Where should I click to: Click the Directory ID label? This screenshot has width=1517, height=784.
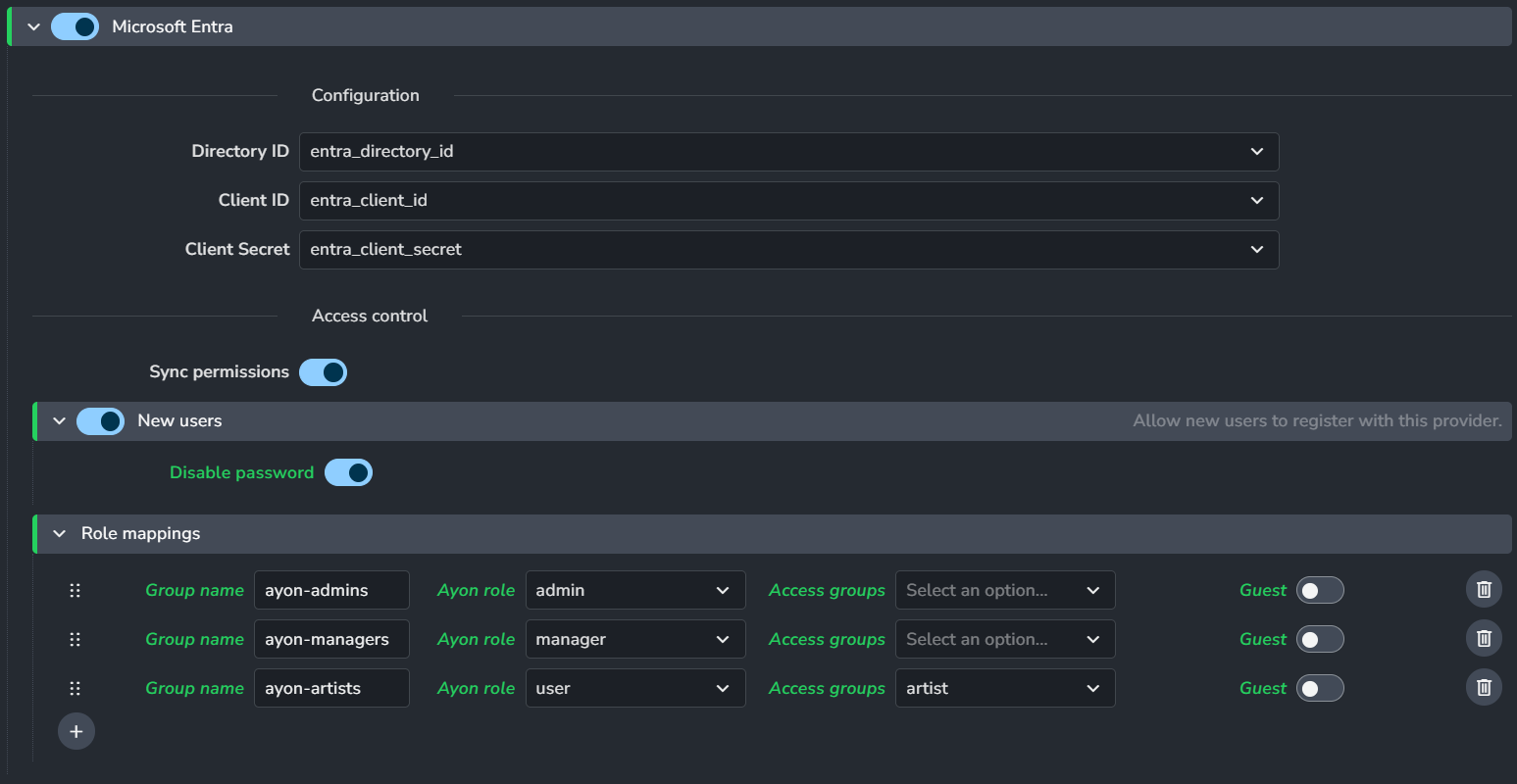click(x=240, y=151)
